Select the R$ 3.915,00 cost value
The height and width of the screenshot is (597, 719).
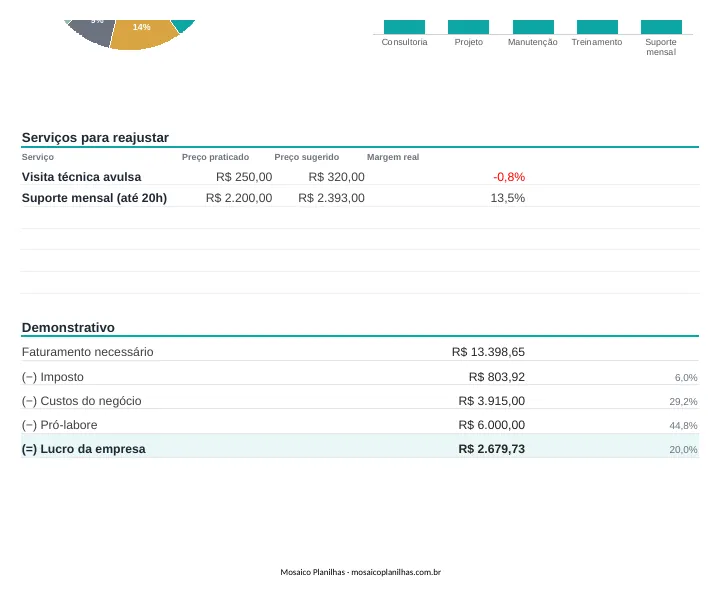point(492,401)
